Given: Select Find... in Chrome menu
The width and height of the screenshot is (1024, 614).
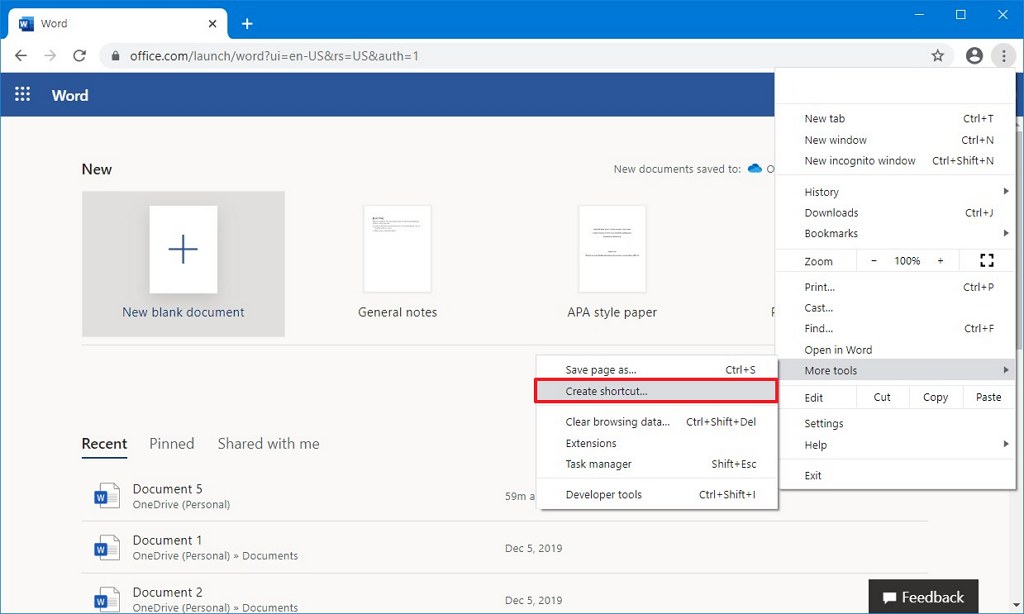Looking at the screenshot, I should point(895,329).
